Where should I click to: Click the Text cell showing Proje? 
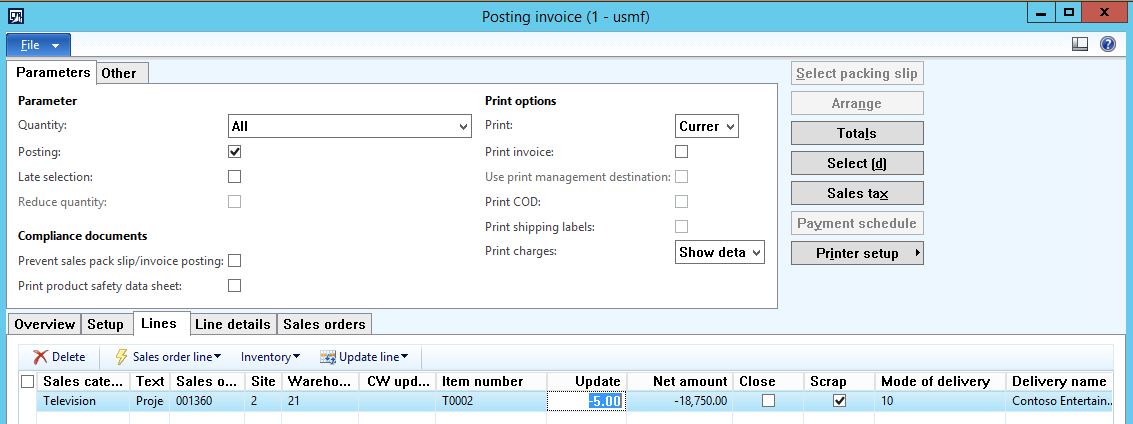pyautogui.click(x=151, y=401)
